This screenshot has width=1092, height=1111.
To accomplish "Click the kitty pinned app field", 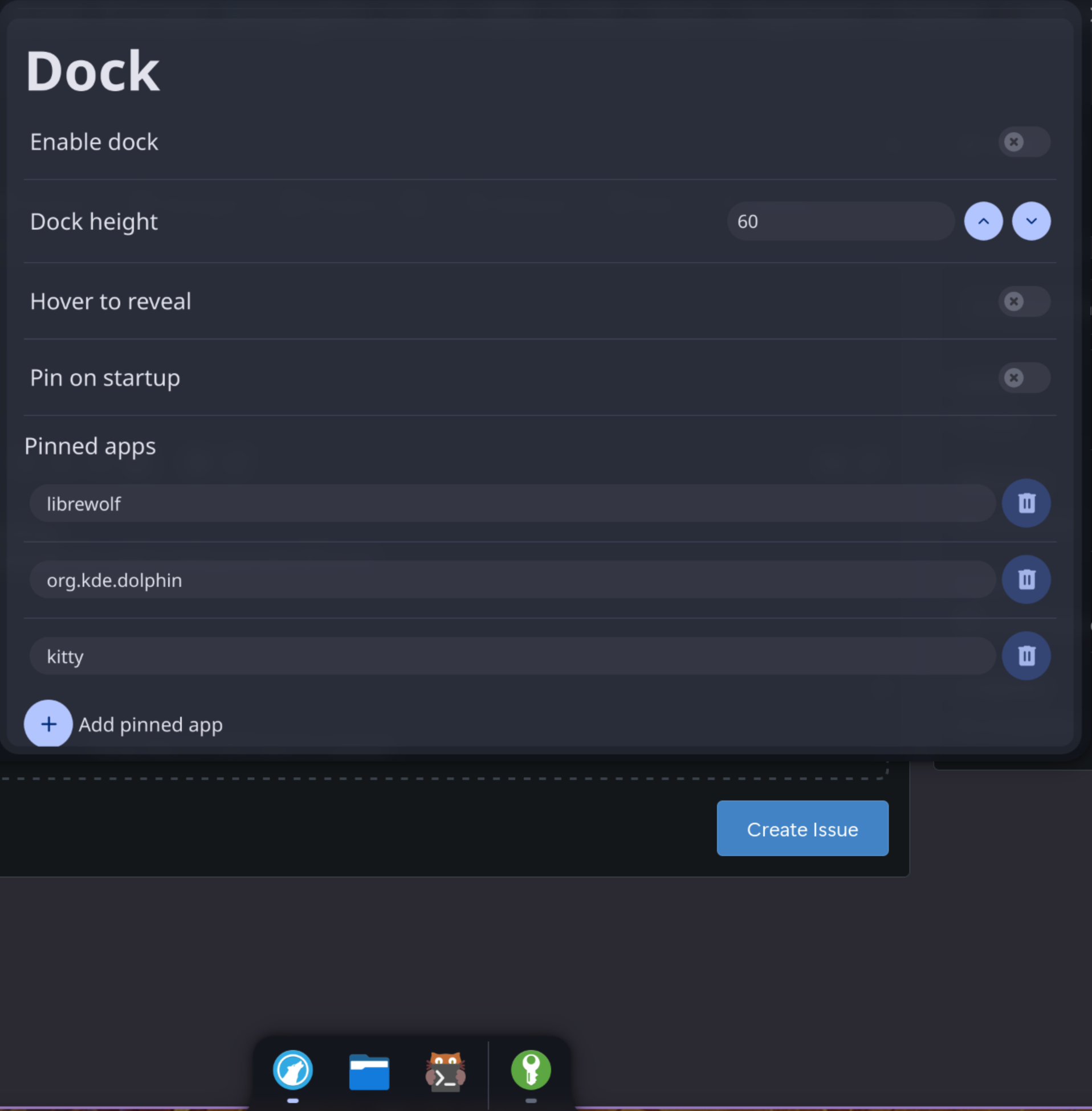I will [x=512, y=656].
